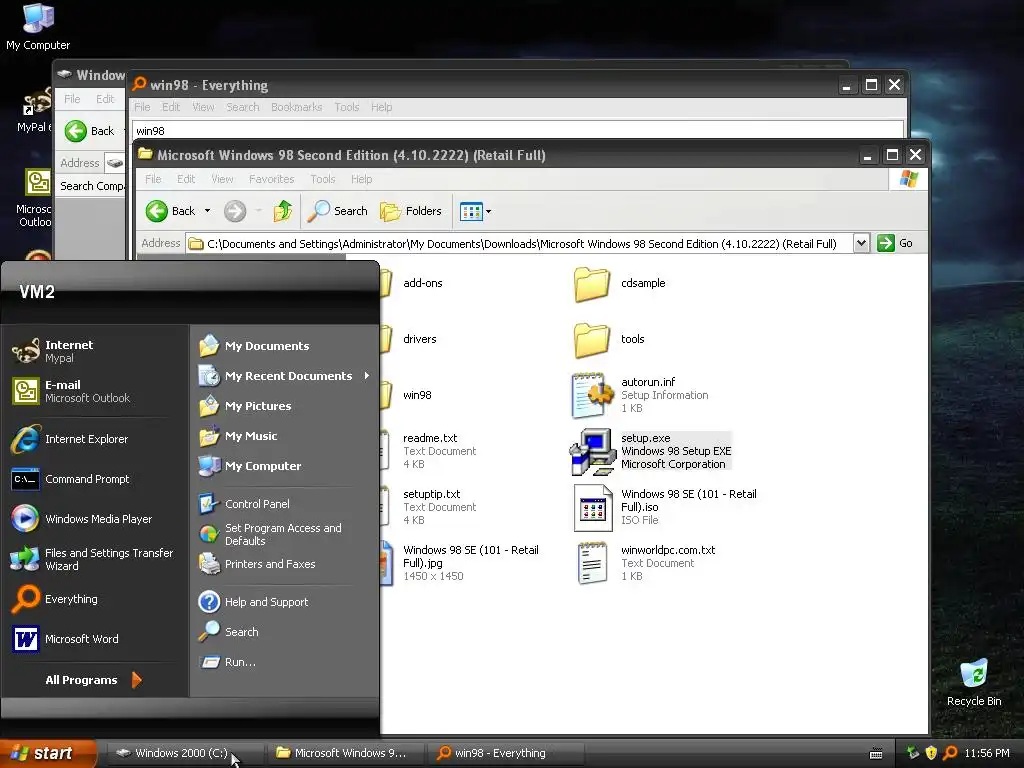Open Favorites menu in Explorer window
1024x768 pixels.
click(x=272, y=179)
